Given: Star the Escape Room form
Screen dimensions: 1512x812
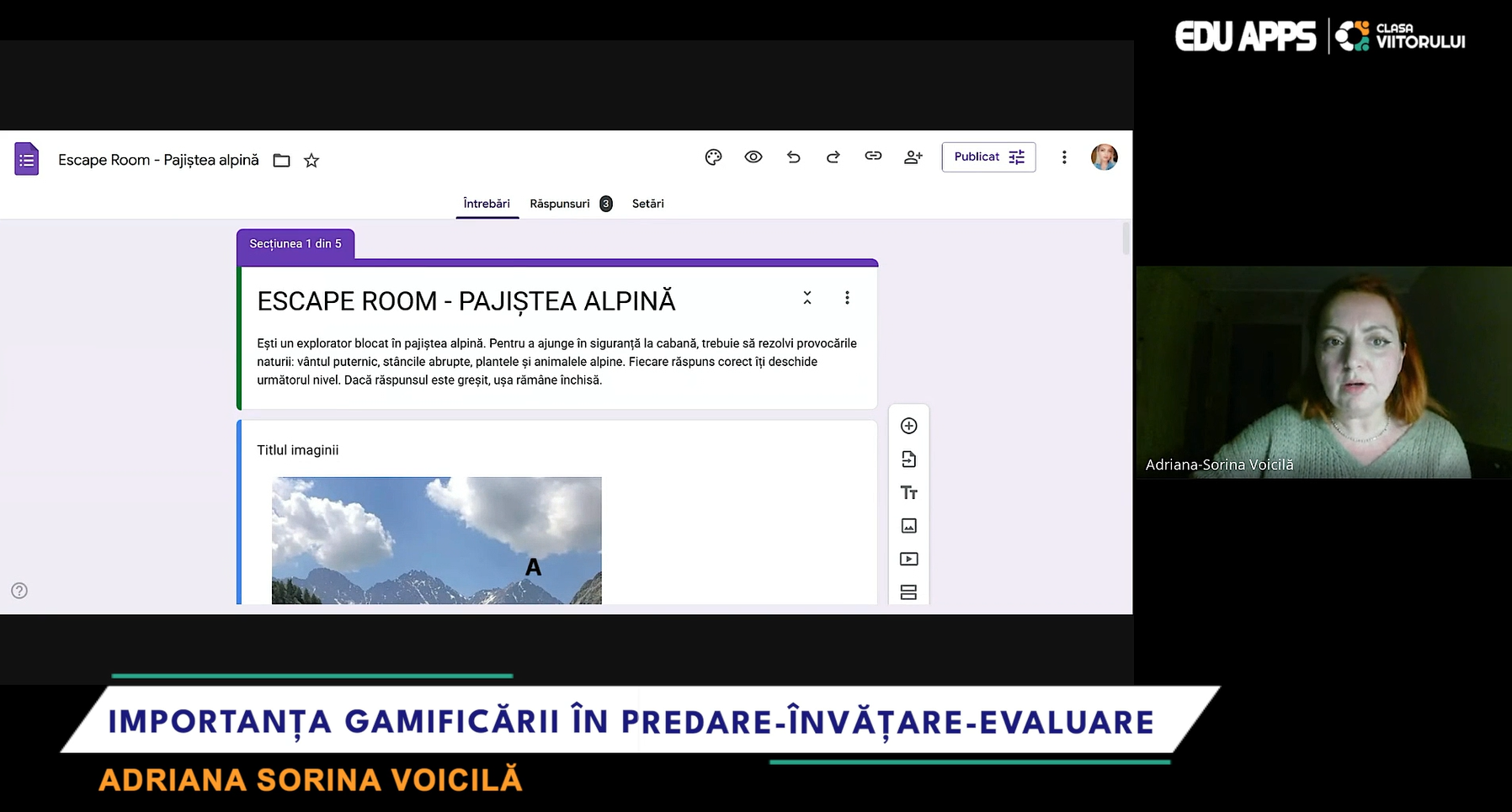Looking at the screenshot, I should tap(311, 160).
